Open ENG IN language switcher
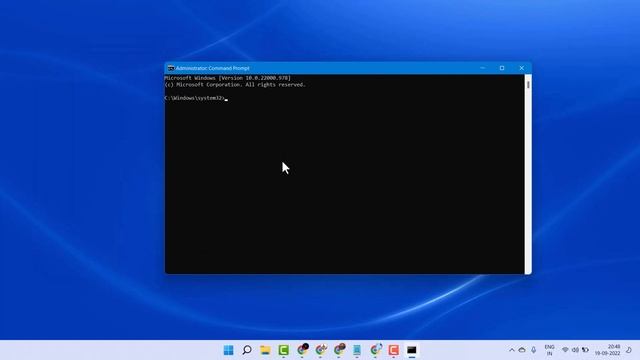This screenshot has height=360, width=640. click(549, 350)
